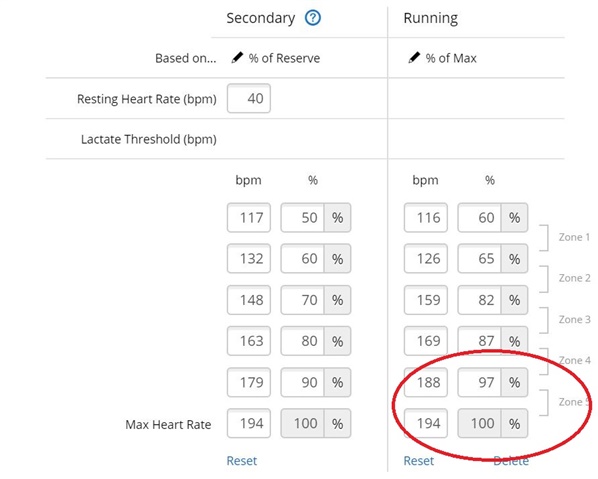
Task: Select Secondary 163 bpm field
Action: click(249, 341)
